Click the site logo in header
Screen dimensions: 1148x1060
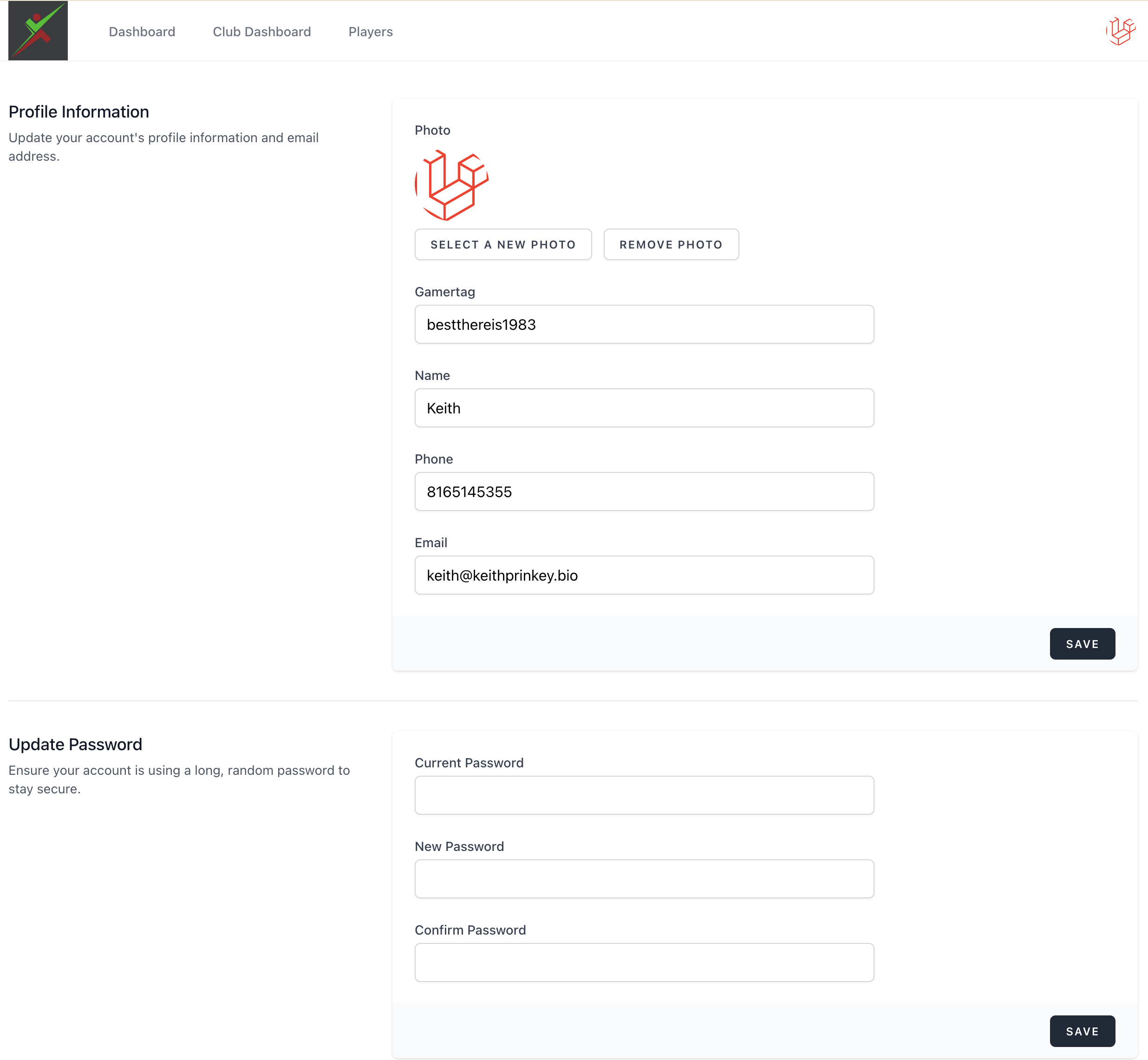coord(38,30)
